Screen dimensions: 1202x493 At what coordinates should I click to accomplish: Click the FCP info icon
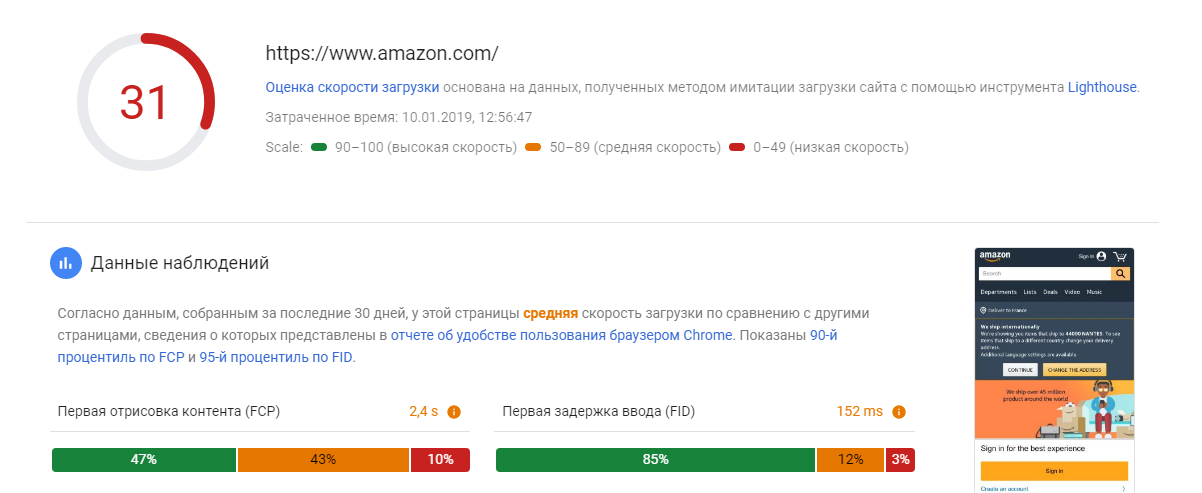(454, 412)
